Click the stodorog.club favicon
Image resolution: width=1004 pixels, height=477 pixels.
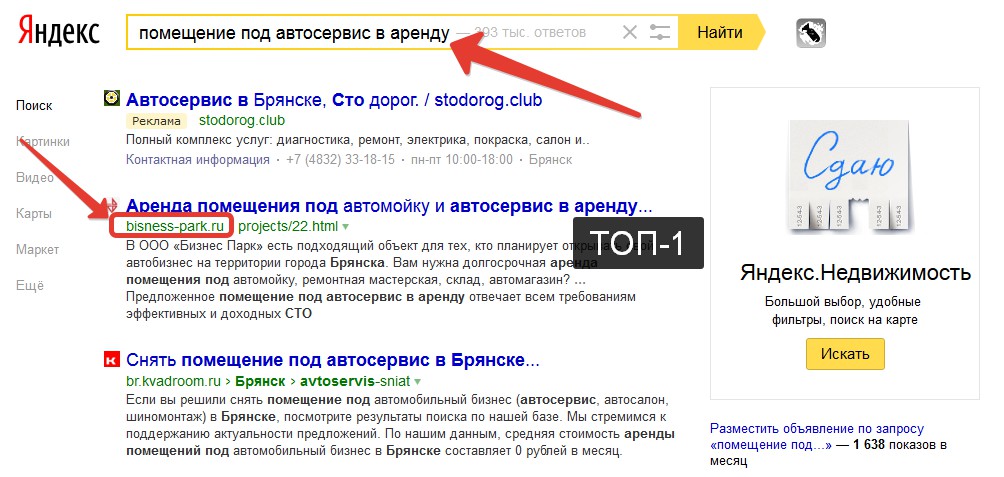click(111, 98)
